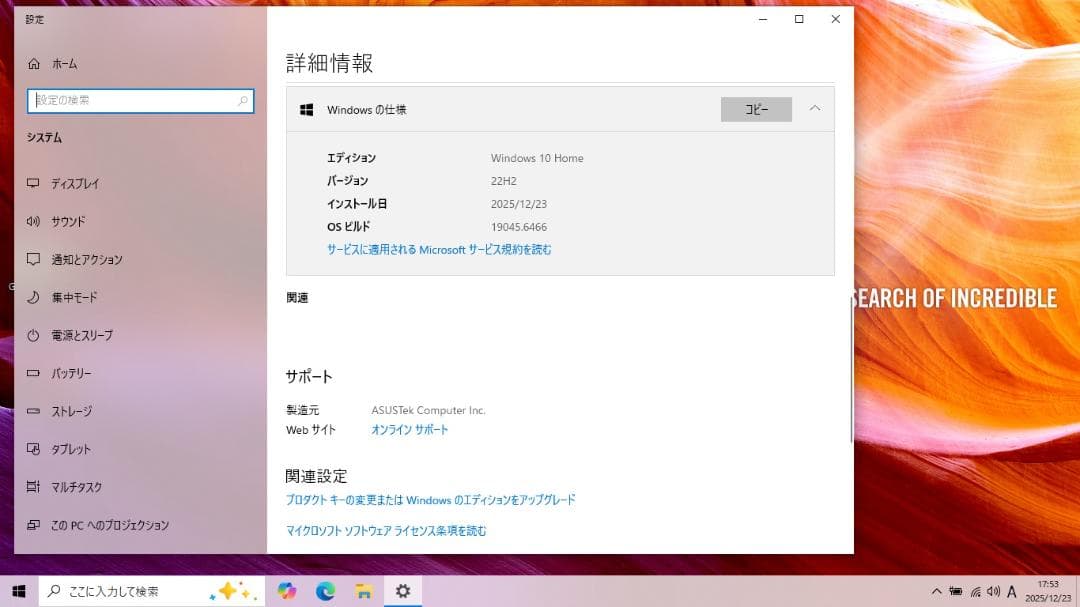
Task: Open ホーム in settings sidebar
Action: point(65,64)
